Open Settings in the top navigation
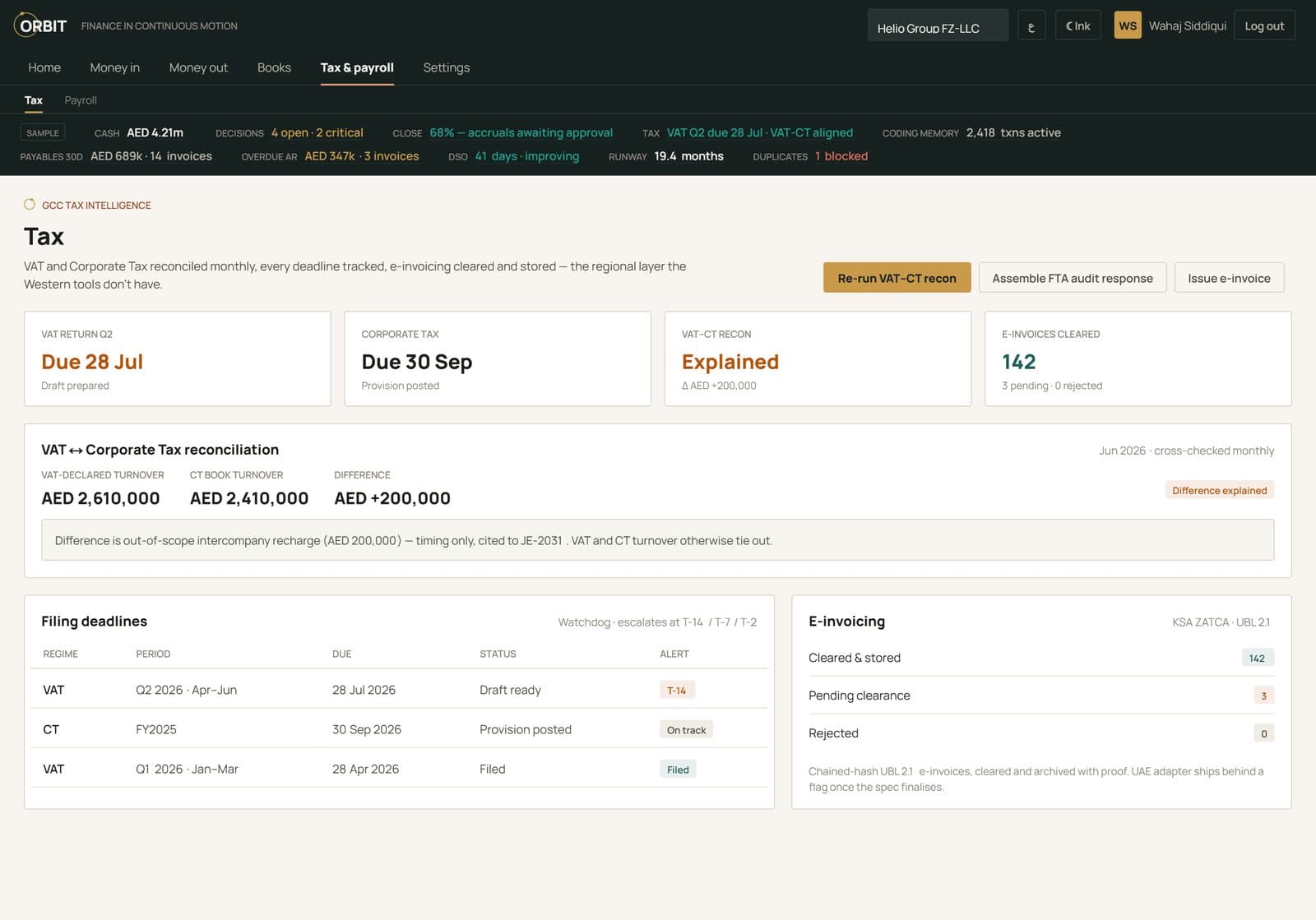 click(447, 67)
